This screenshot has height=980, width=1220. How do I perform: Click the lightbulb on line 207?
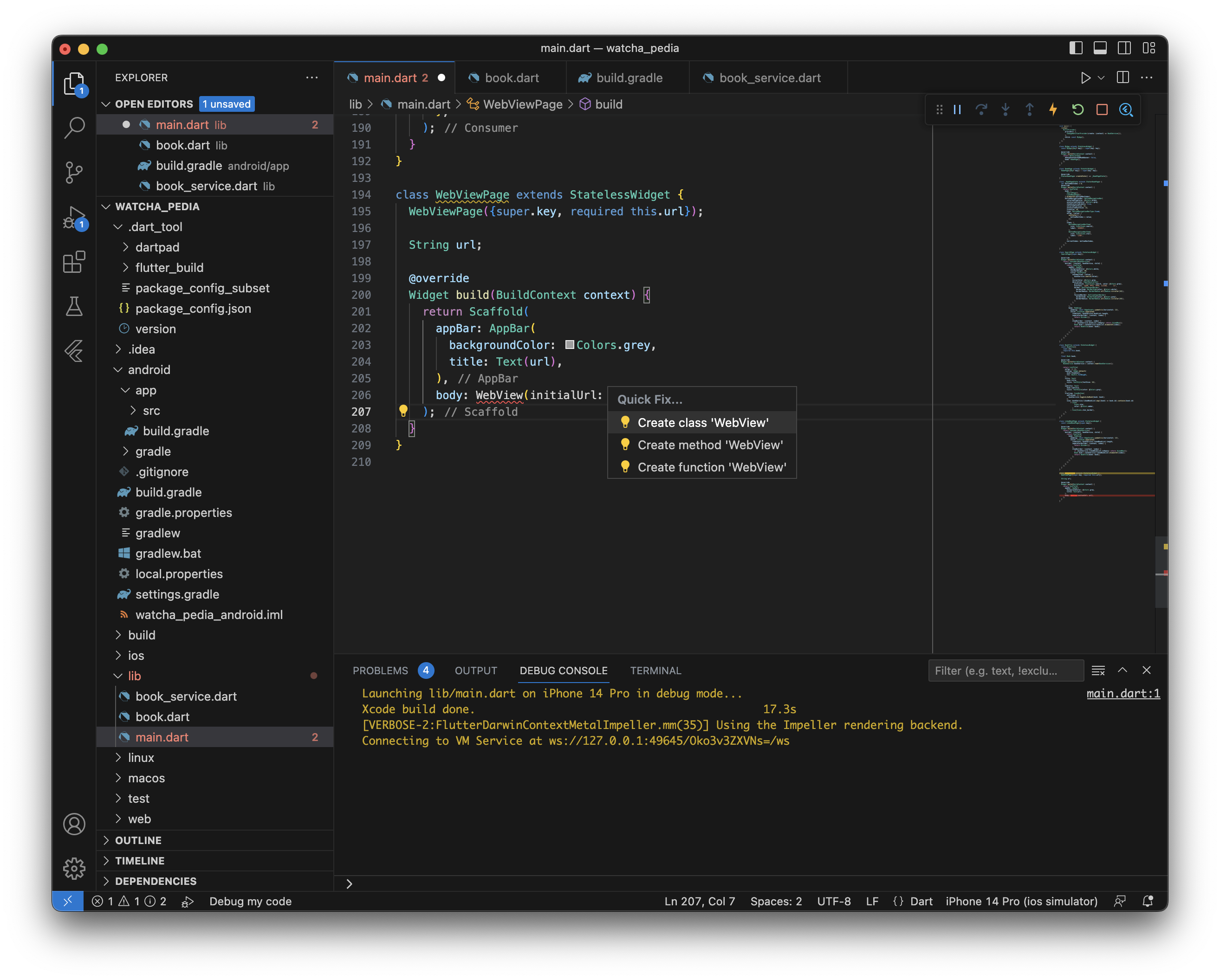pyautogui.click(x=403, y=411)
